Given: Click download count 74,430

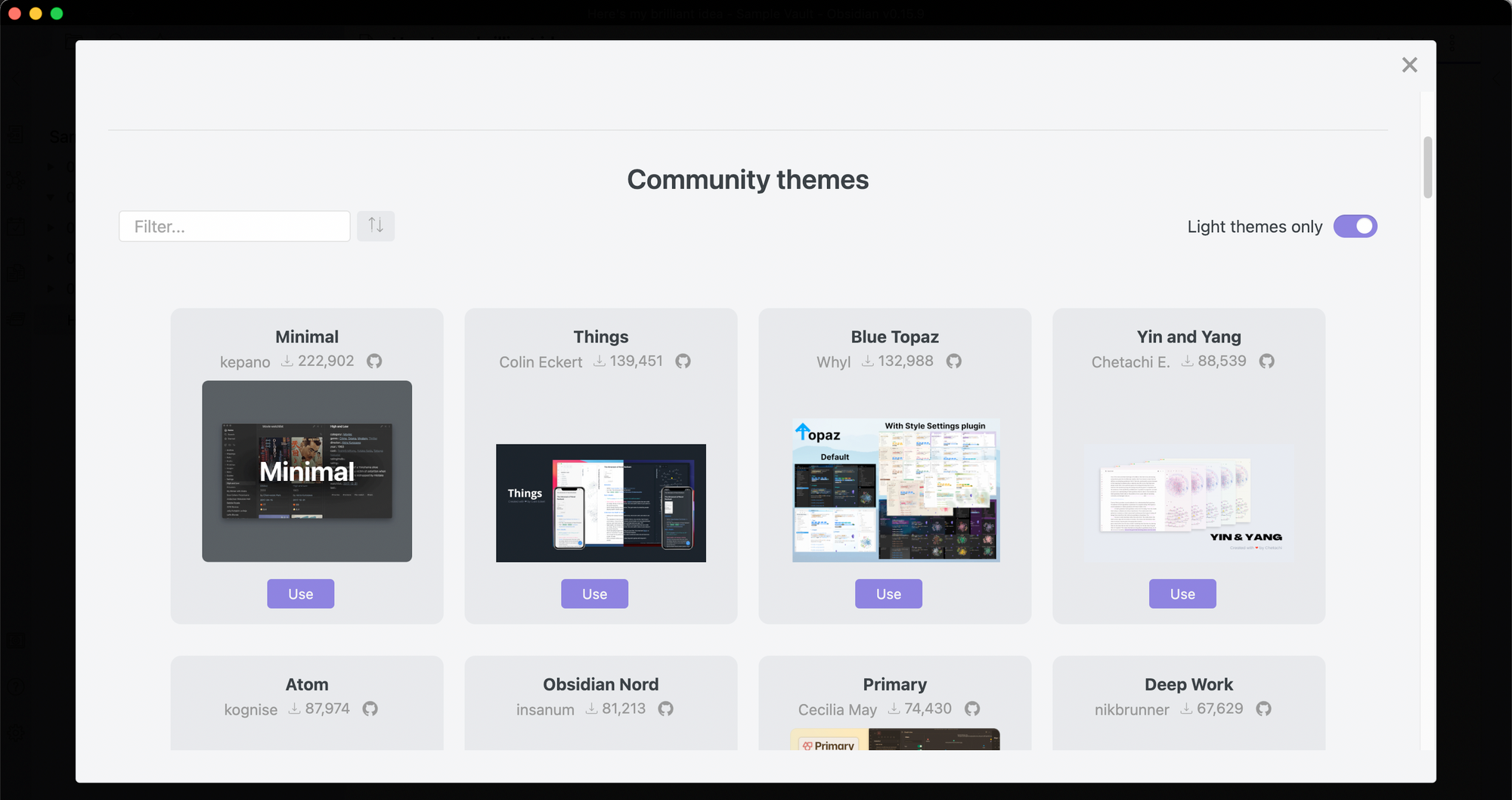Looking at the screenshot, I should coord(928,709).
